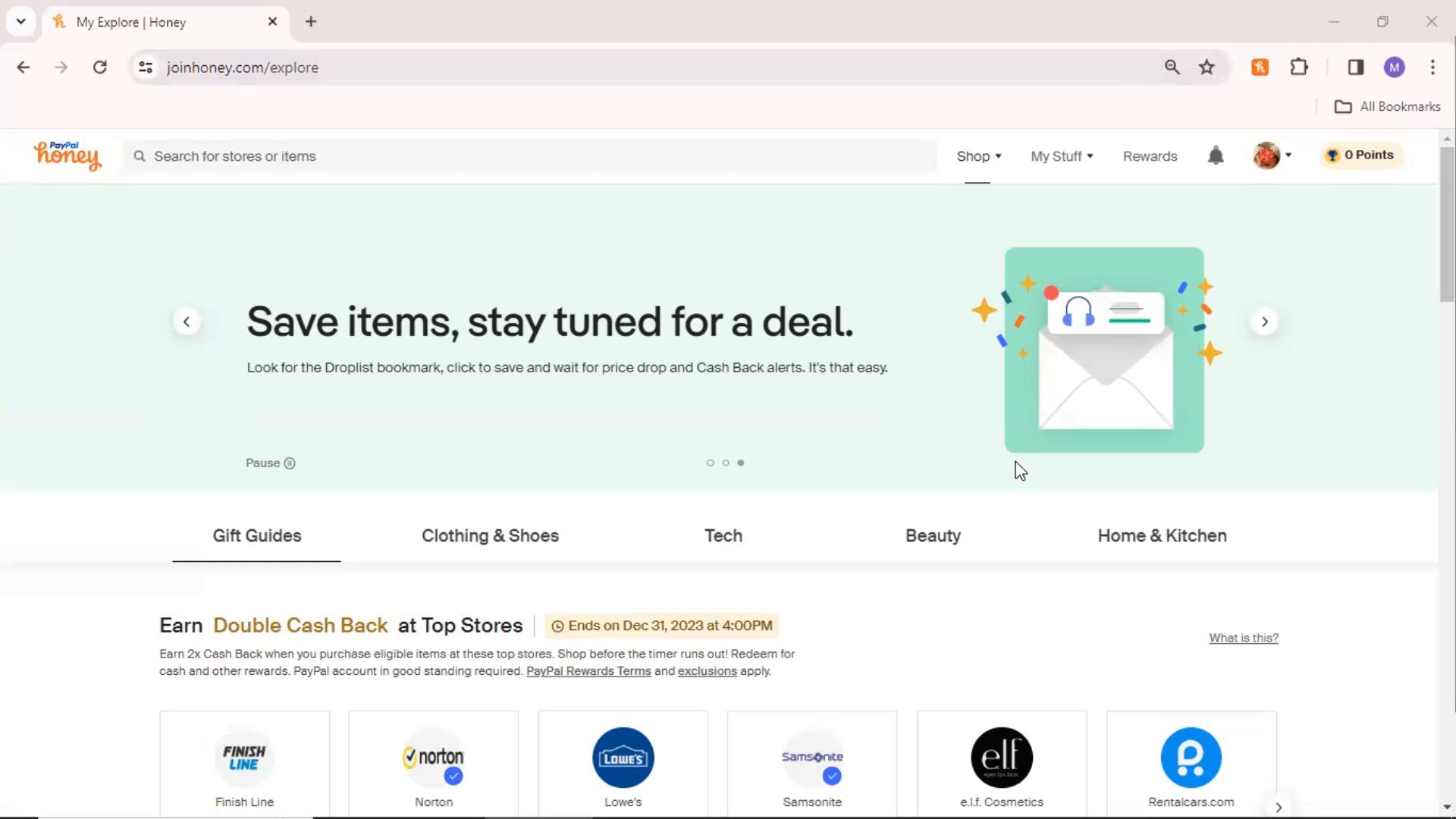Toggle the third carousel dot indicator
Screen dimensions: 1456x819
pyautogui.click(x=740, y=462)
